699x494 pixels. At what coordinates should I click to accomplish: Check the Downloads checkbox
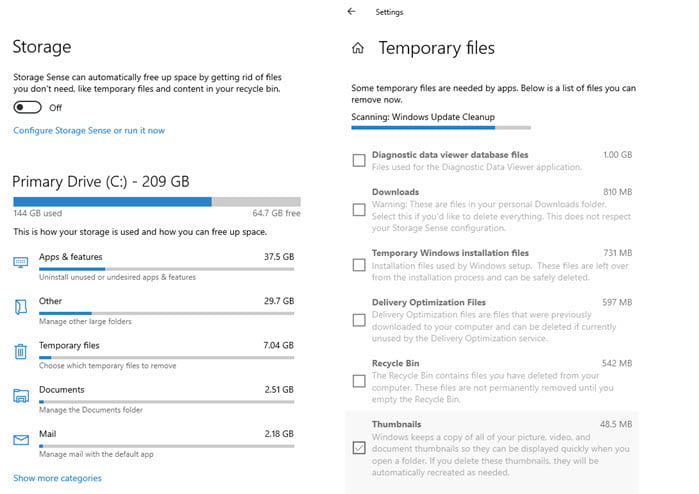coord(359,210)
